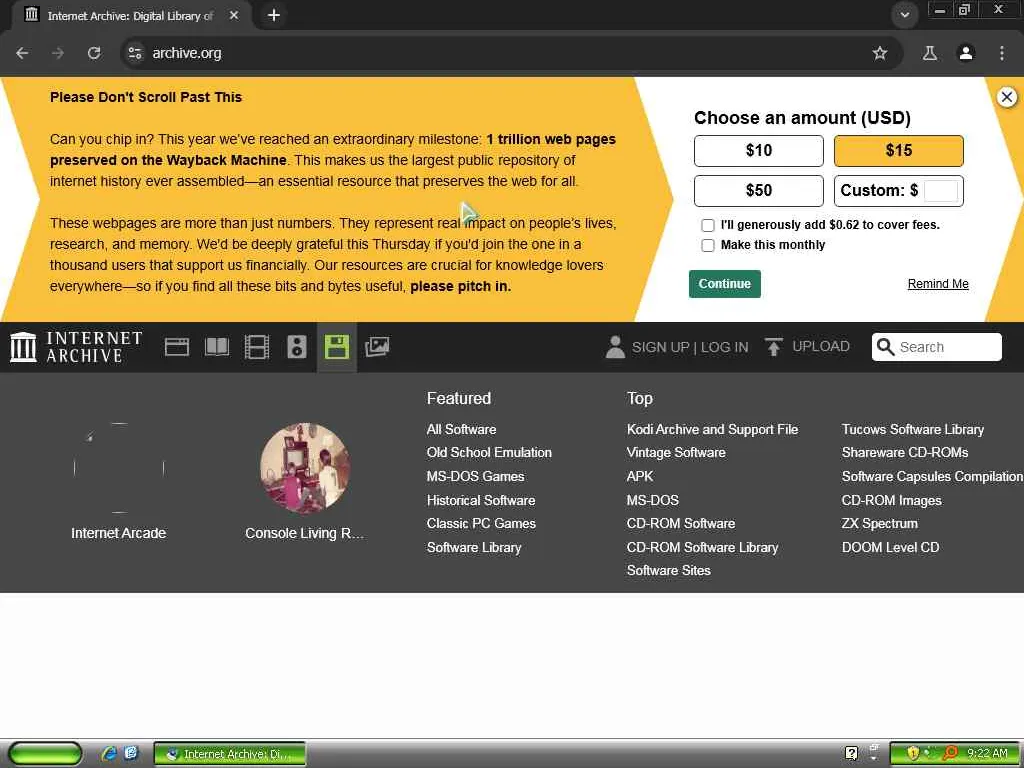
Task: Open Shareware CD-ROMs
Action: pyautogui.click(x=904, y=453)
